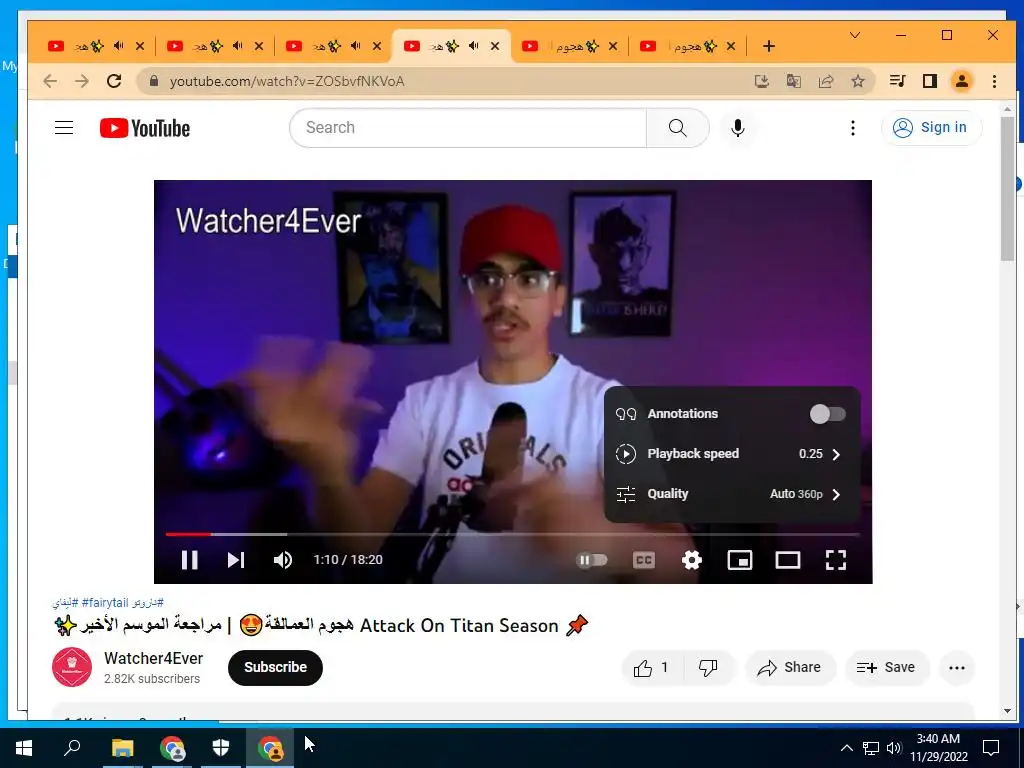The image size is (1024, 768).
Task: Go to the YouTube home logo
Action: click(x=145, y=128)
